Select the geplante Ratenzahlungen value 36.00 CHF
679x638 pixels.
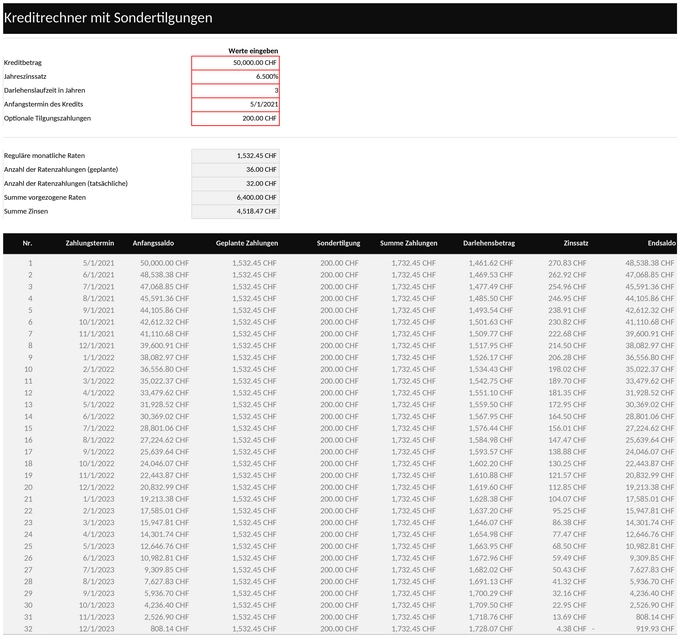pos(235,169)
